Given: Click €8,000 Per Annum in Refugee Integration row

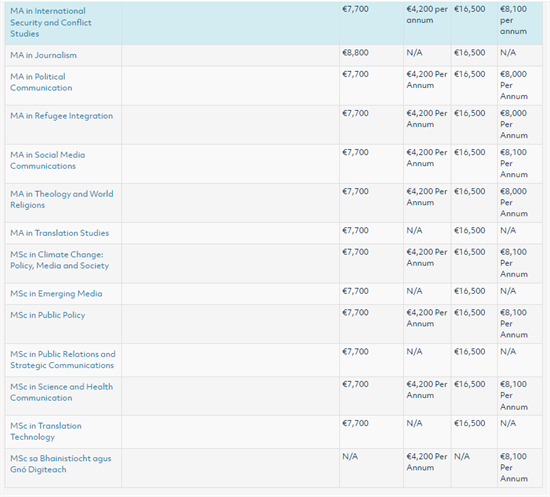Looking at the screenshot, I should tap(514, 124).
